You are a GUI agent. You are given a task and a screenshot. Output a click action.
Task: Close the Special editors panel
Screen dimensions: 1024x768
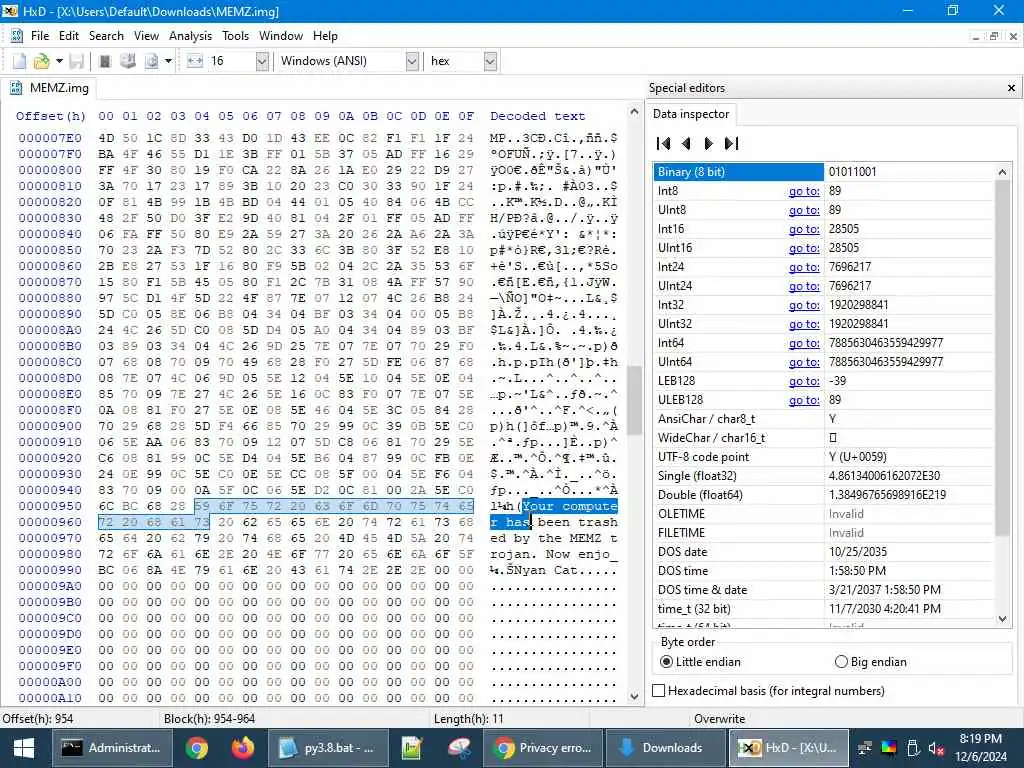click(x=1011, y=88)
